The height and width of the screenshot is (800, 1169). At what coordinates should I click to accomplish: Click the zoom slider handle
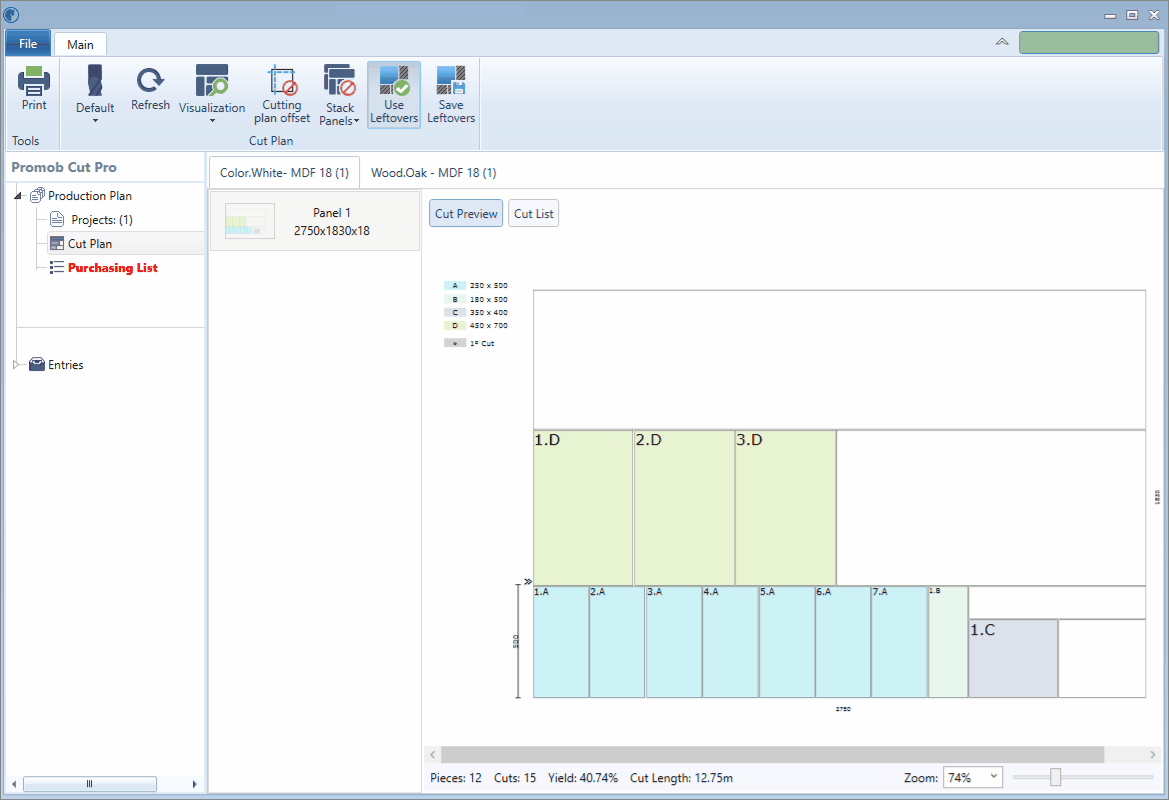pyautogui.click(x=1055, y=778)
